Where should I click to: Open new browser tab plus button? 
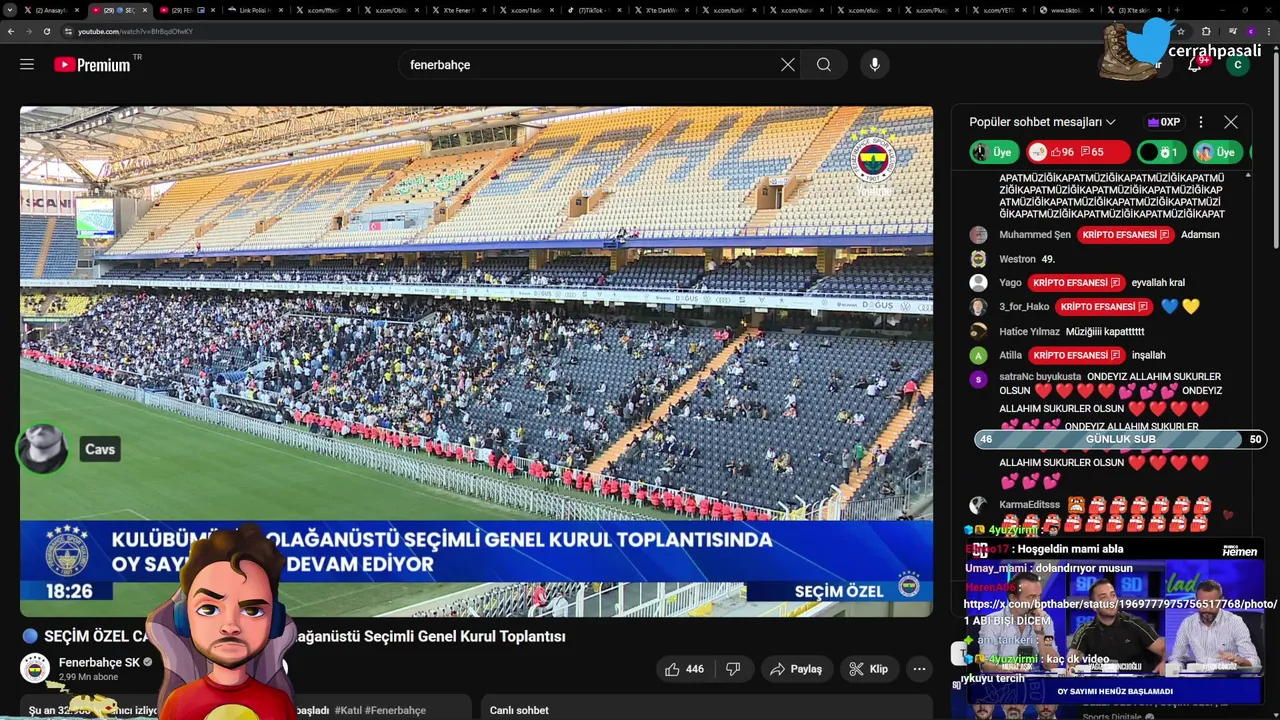1176,10
